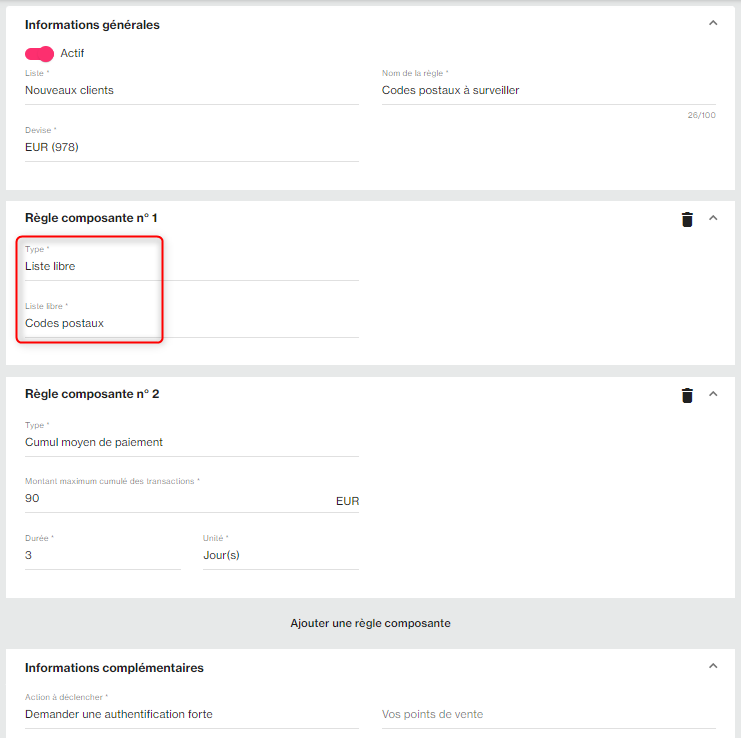The image size is (741, 738).
Task: Open the Devise dropdown showing EUR (978)
Action: tap(190, 147)
